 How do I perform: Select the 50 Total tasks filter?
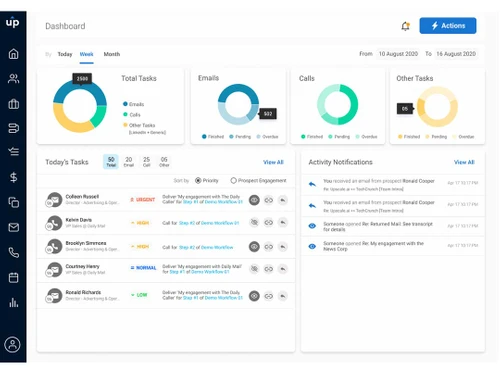click(111, 162)
